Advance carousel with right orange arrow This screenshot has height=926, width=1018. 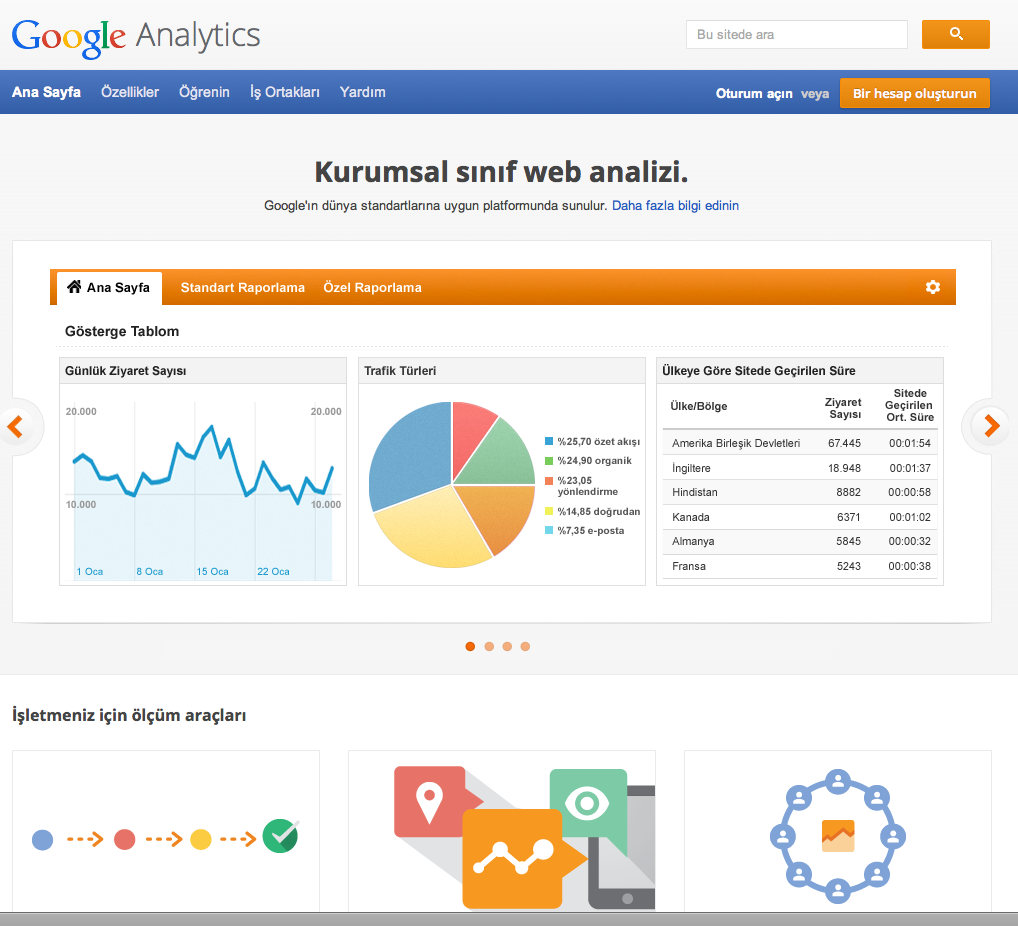pyautogui.click(x=991, y=426)
